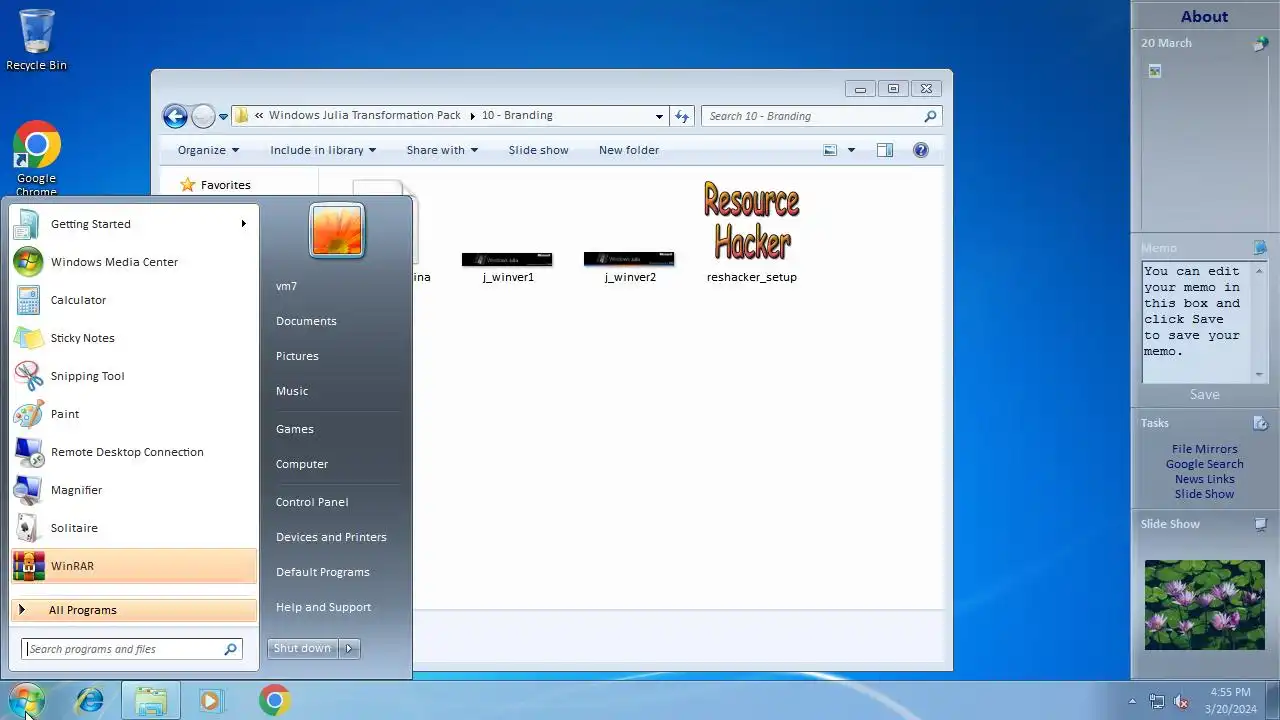Launch Magnifier
The image size is (1280, 720).
[133, 490]
